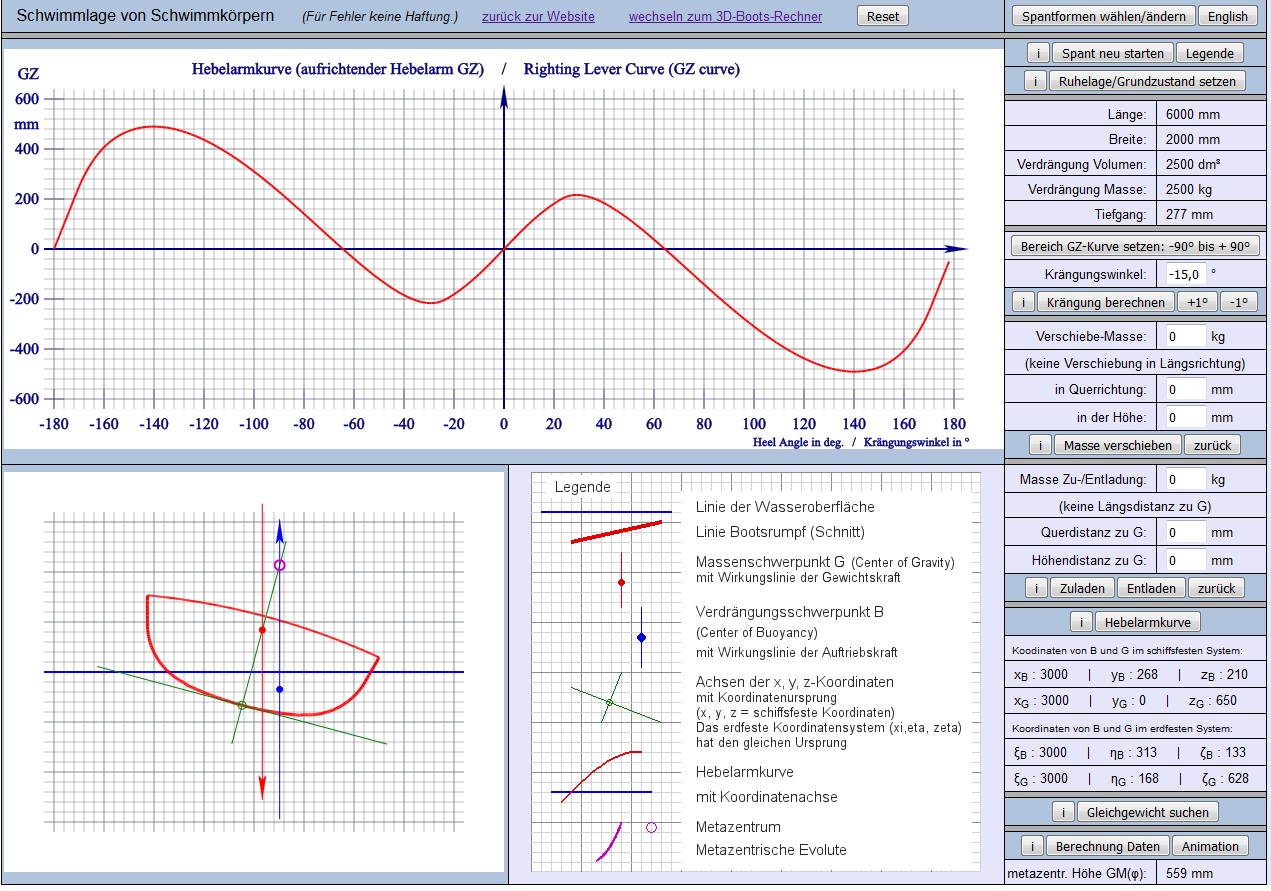This screenshot has width=1271, height=891.
Task: Set GZ curve range -90° to +90°
Action: [1136, 246]
